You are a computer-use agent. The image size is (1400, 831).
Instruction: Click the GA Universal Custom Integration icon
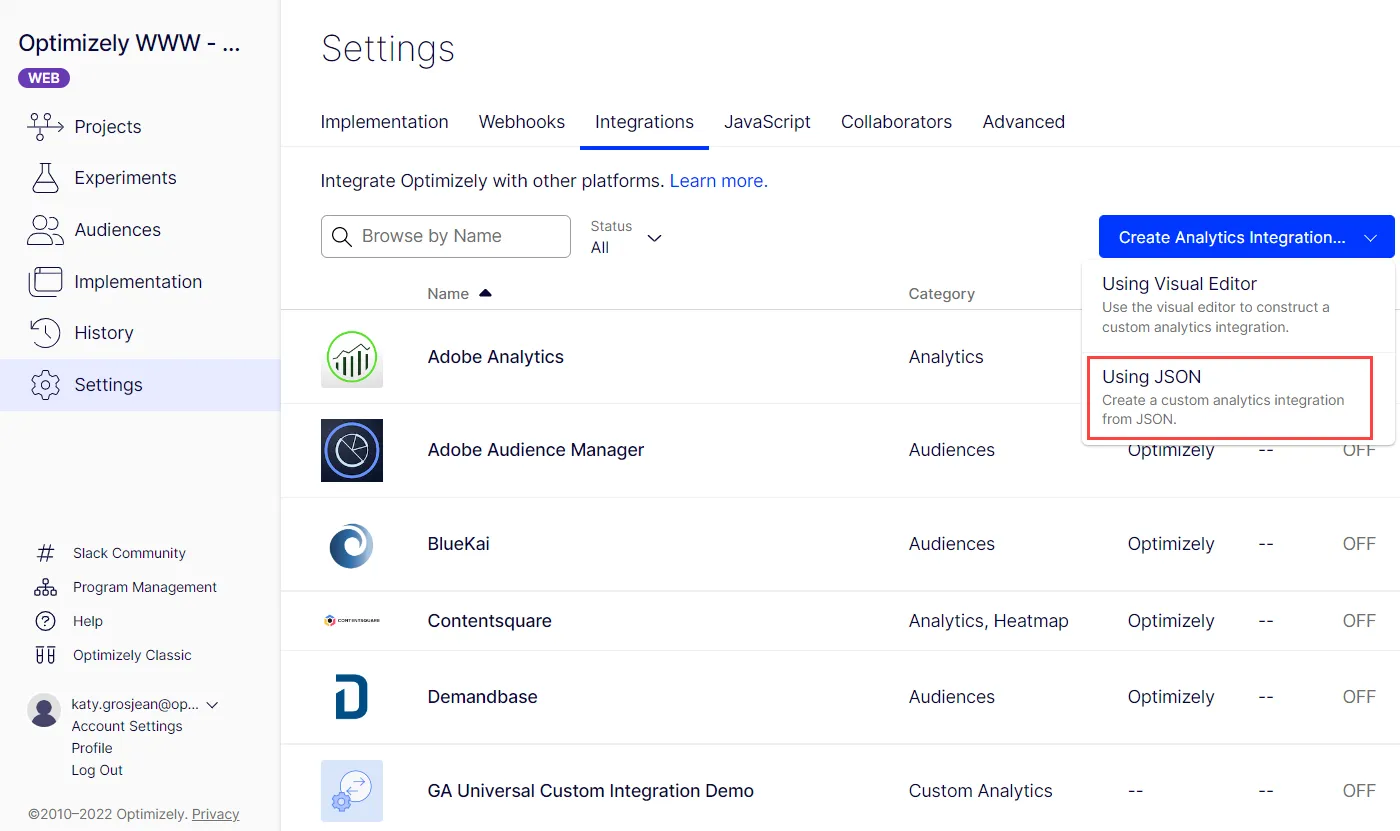tap(352, 791)
